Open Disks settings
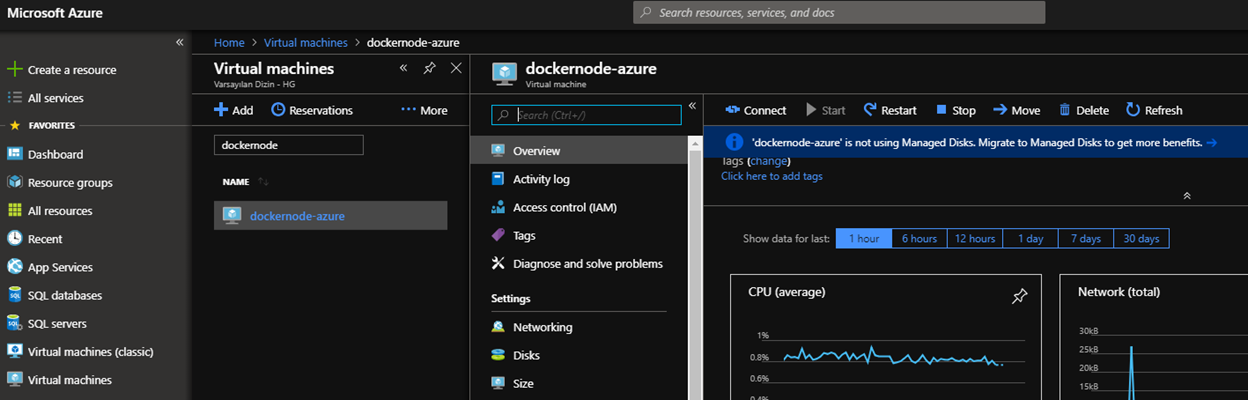1248x400 pixels. coord(526,355)
